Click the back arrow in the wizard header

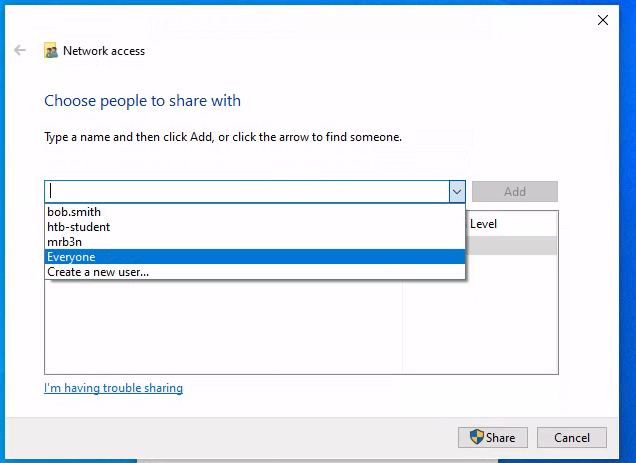point(20,51)
